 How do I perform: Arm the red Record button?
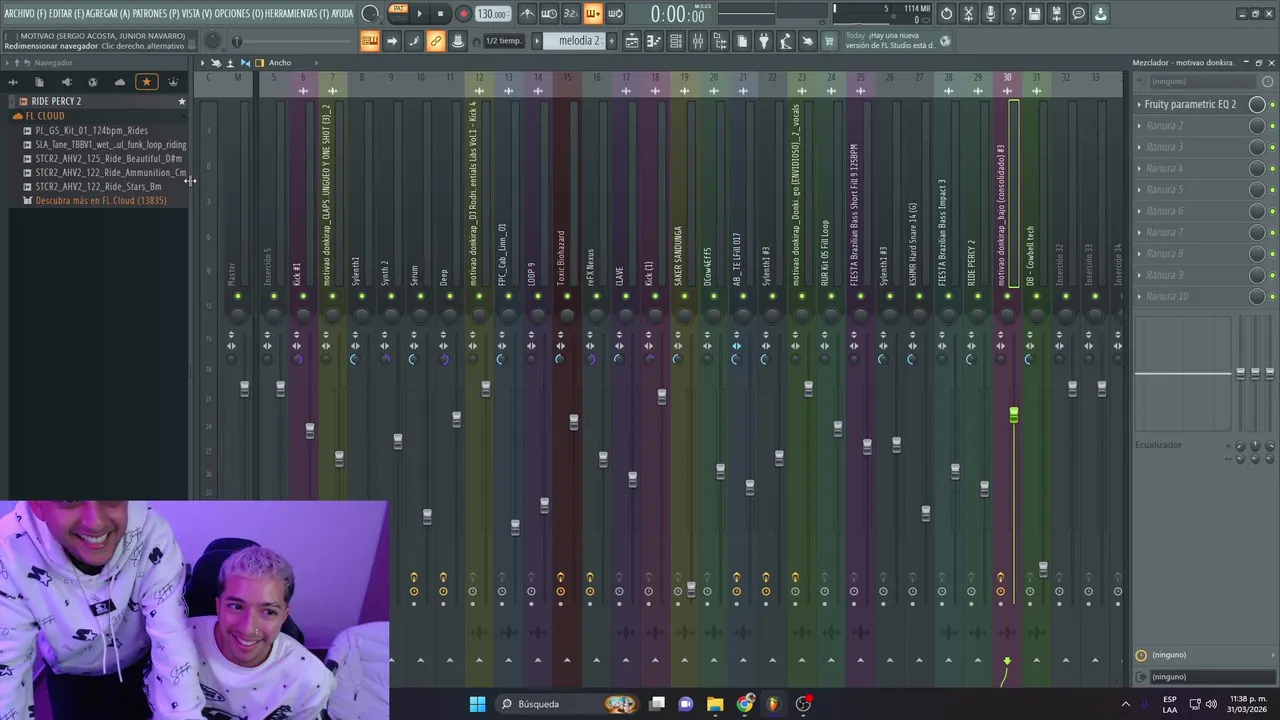click(463, 14)
